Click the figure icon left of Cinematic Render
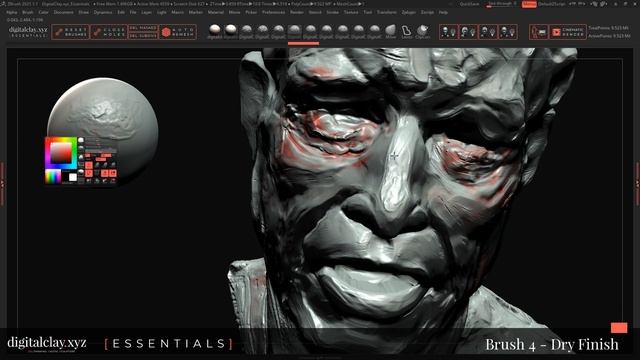Screen dimensions: 640x360 pyautogui.click(x=539, y=32)
